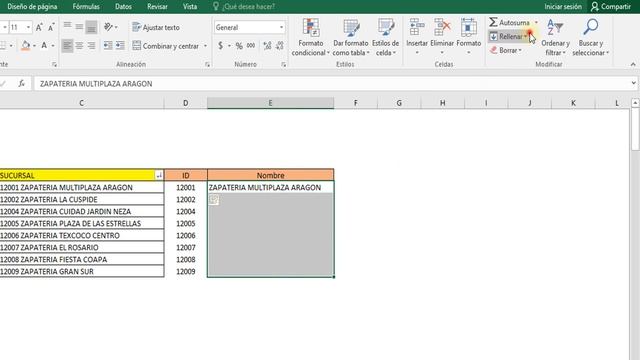Image resolution: width=640 pixels, height=360 pixels.
Task: Select column E header
Action: click(270, 103)
